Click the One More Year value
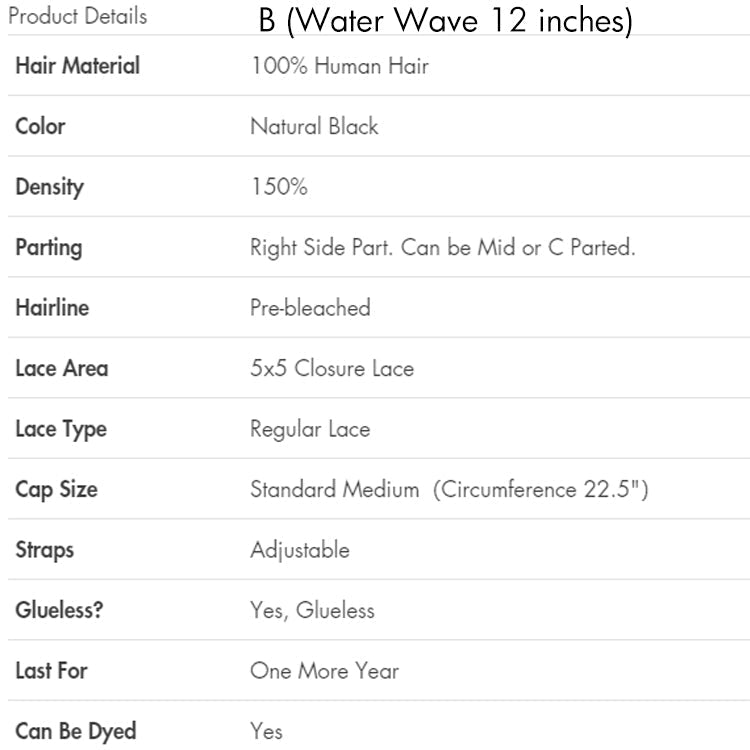This screenshot has height=750, width=750. (x=325, y=671)
